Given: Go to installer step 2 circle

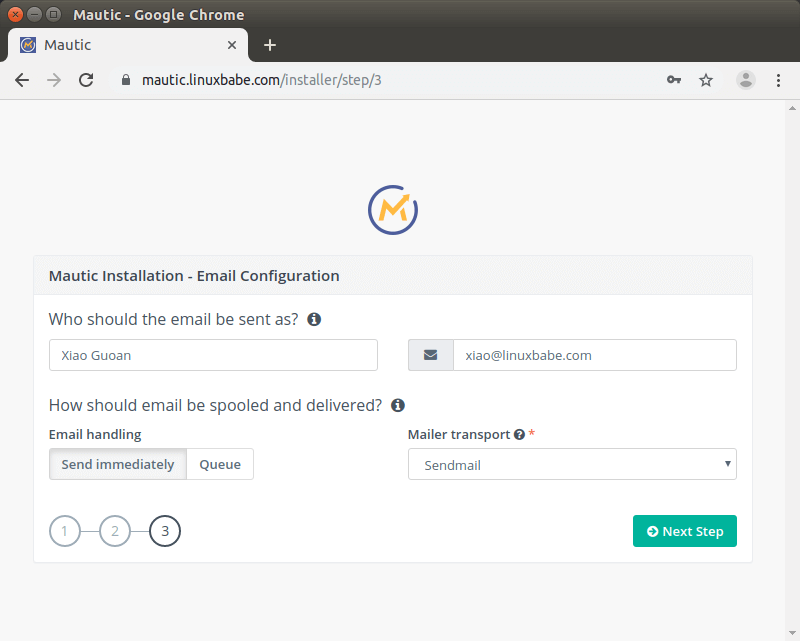Looking at the screenshot, I should [115, 531].
